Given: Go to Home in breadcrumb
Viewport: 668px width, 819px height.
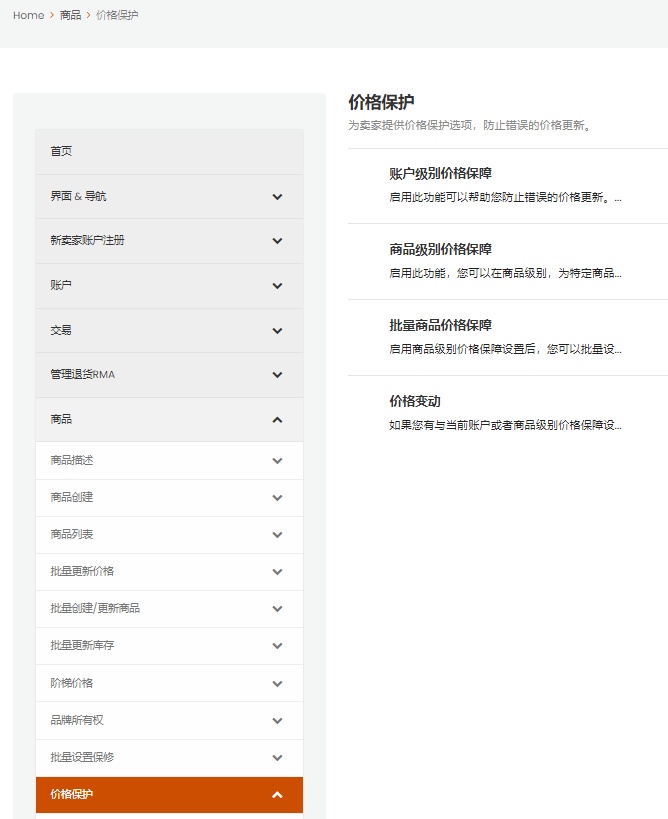Looking at the screenshot, I should click(28, 15).
